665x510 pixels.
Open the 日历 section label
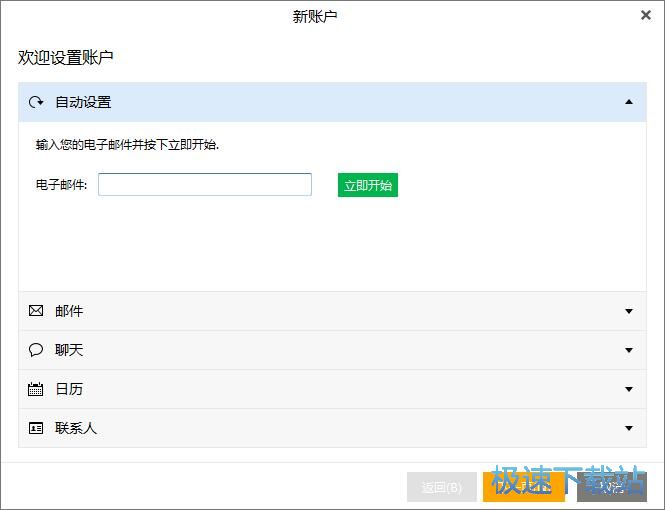point(69,389)
